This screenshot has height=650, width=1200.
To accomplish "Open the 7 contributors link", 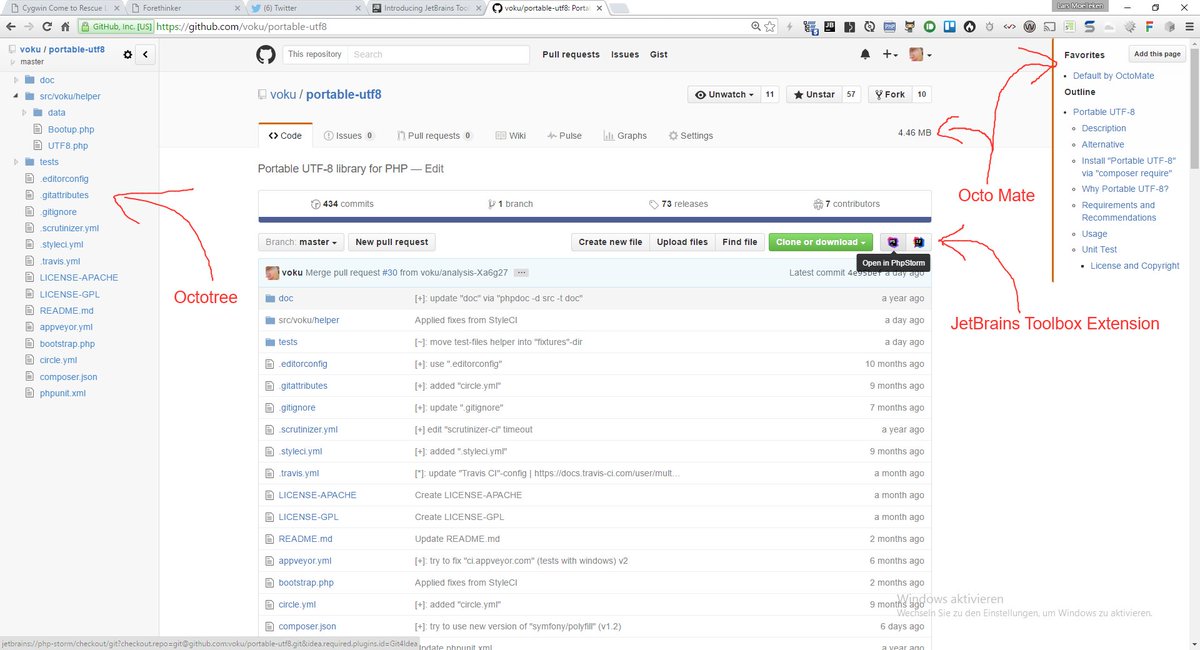I will (846, 204).
